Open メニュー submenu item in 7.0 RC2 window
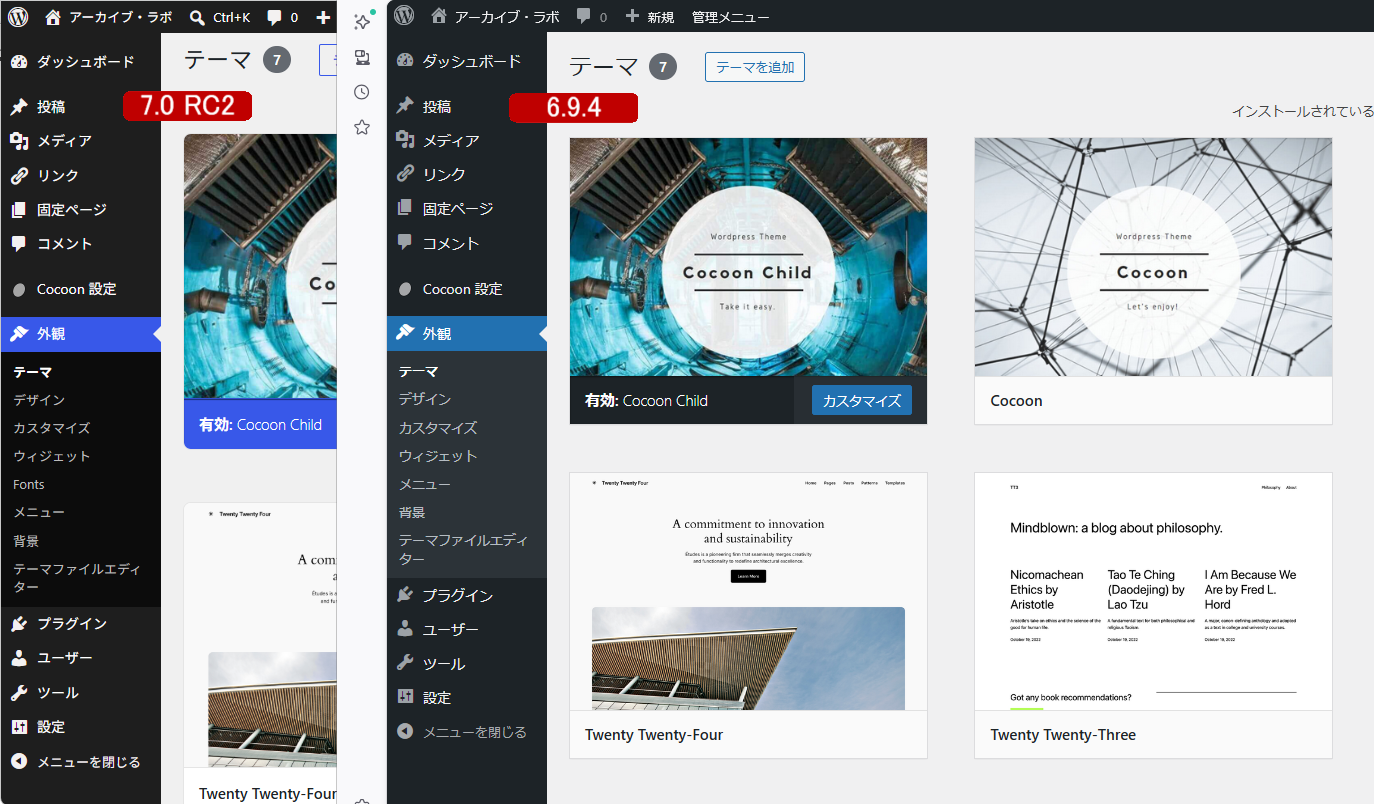Viewport: 1374px width, 804px height. pyautogui.click(x=39, y=512)
